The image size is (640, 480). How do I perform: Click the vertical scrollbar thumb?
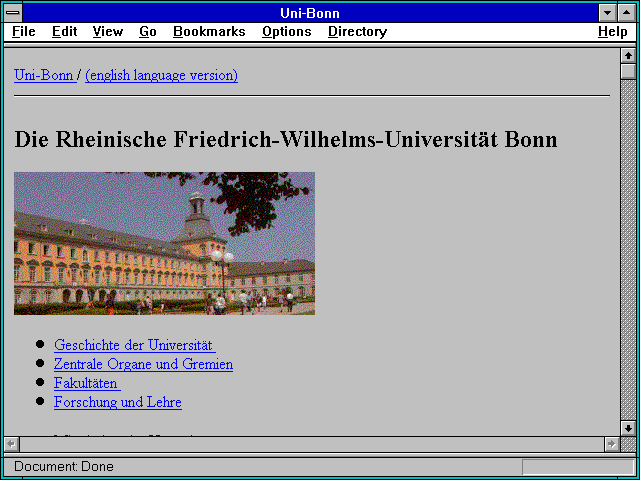tap(628, 71)
